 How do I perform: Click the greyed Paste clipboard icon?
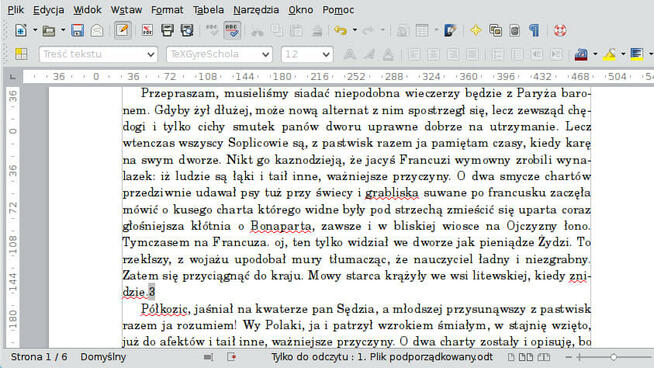296,30
